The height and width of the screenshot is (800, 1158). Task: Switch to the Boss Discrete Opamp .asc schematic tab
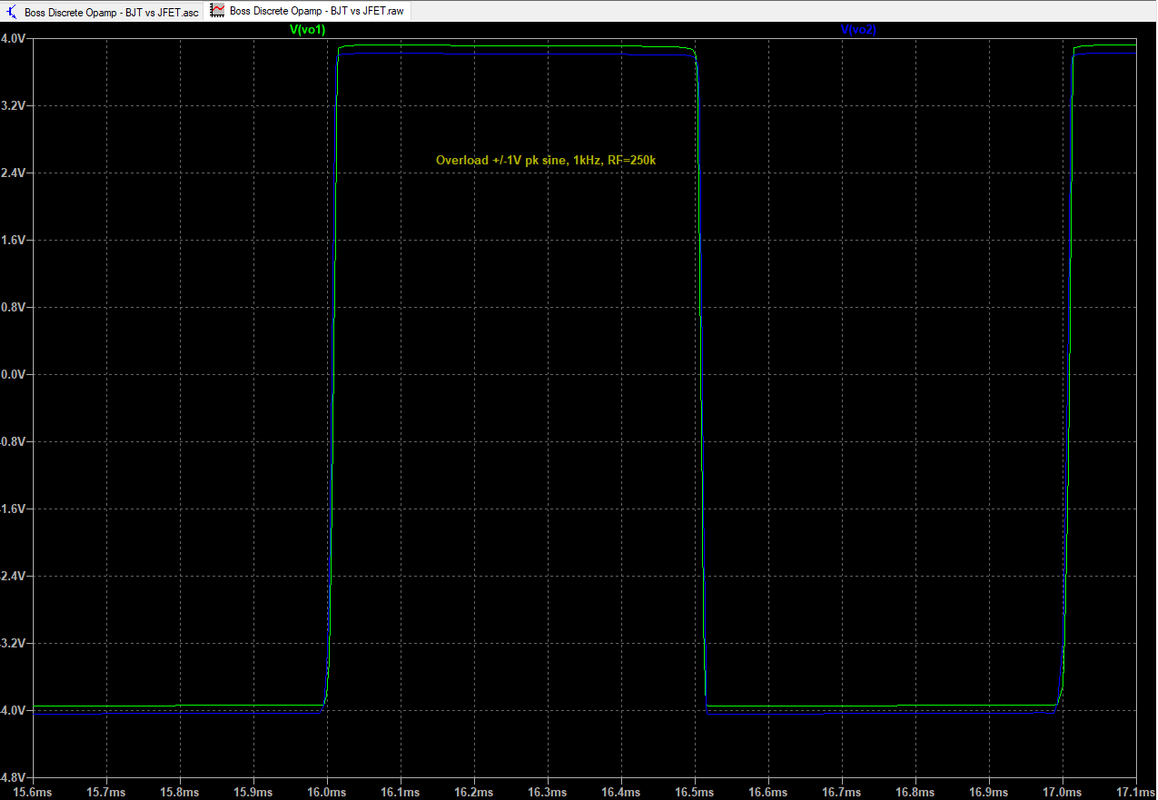coord(102,12)
